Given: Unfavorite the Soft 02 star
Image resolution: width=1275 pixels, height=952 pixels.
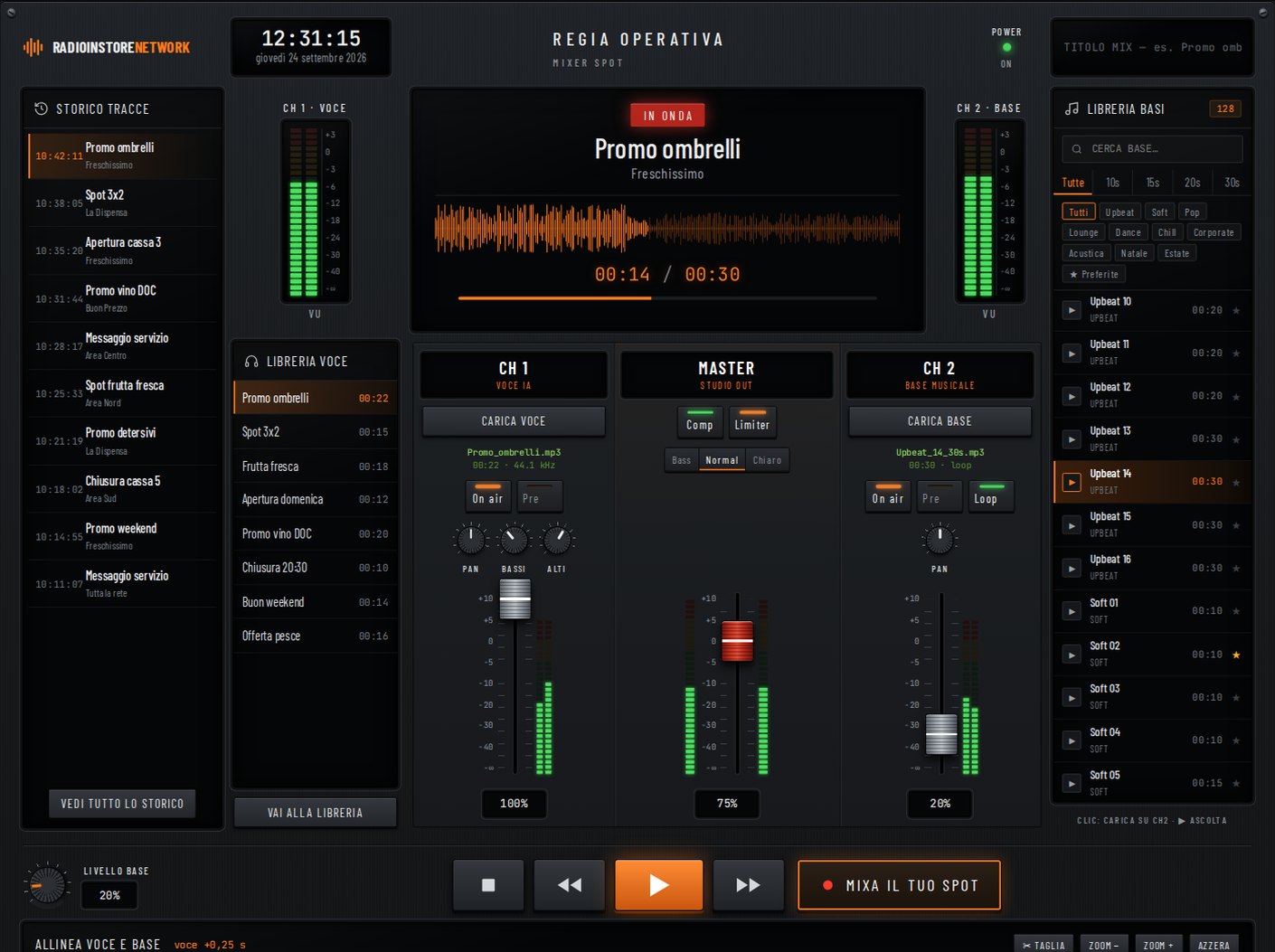Looking at the screenshot, I should coord(1236,655).
